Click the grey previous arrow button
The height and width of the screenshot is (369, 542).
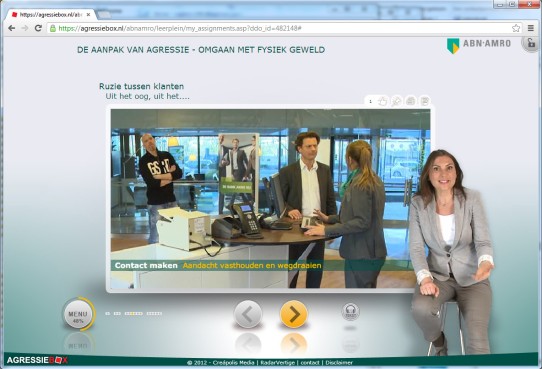247,314
